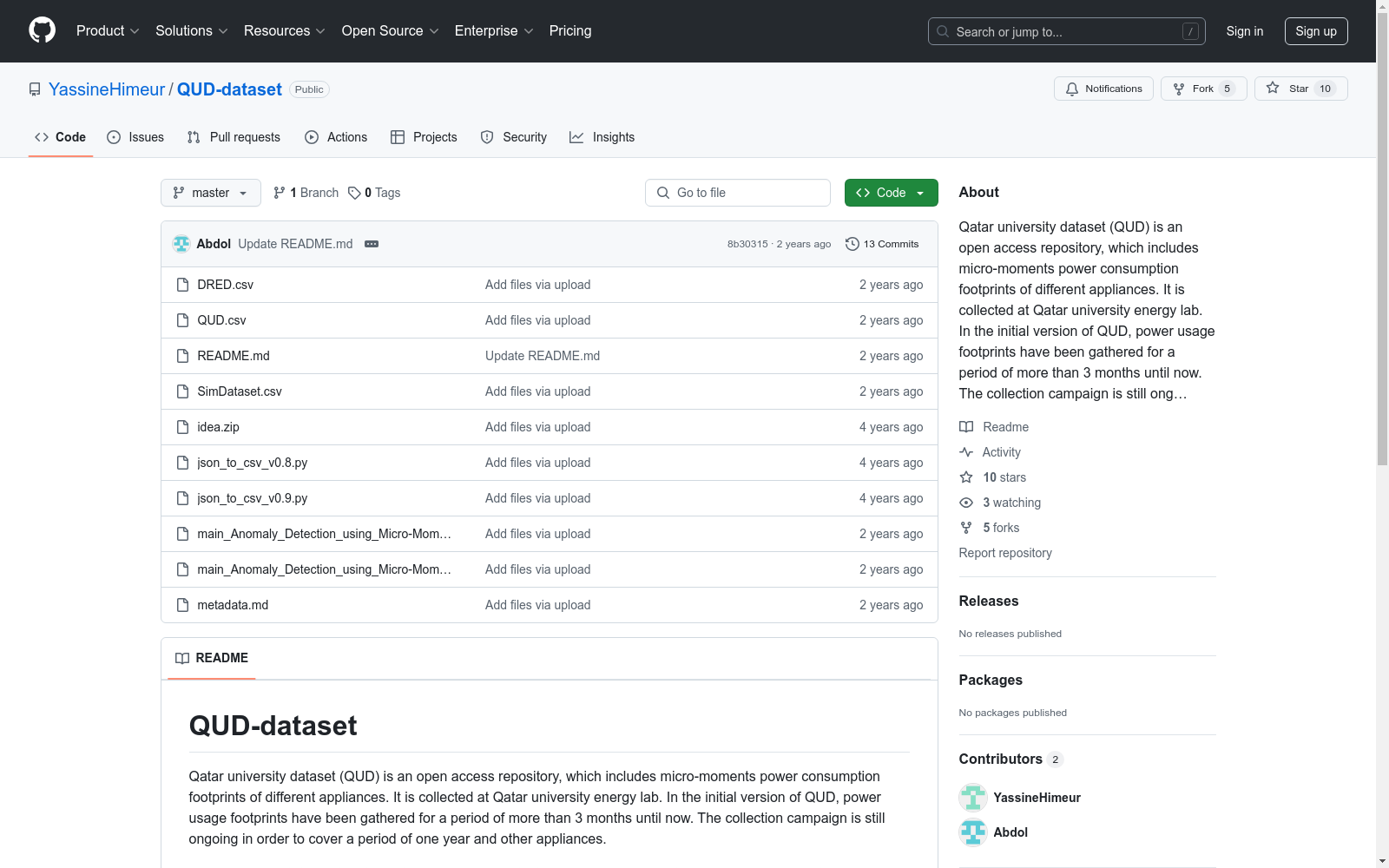Image resolution: width=1389 pixels, height=868 pixels.
Task: Open the Solutions dropdown menu
Action: (x=192, y=30)
